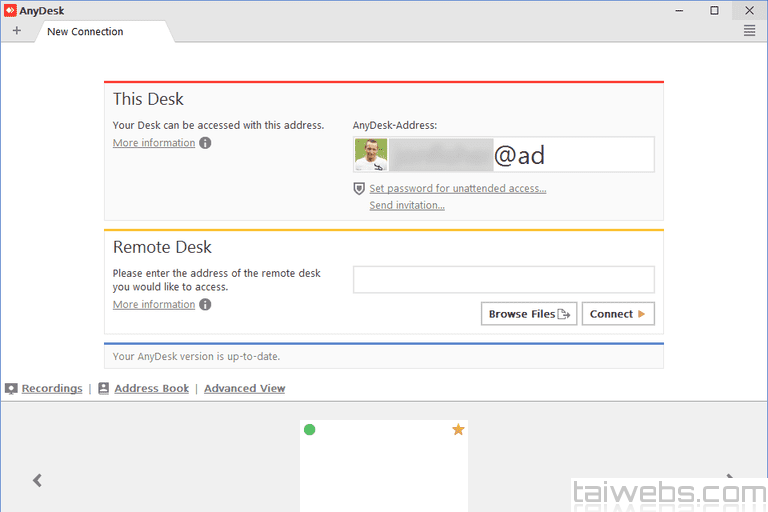The height and width of the screenshot is (512, 768).
Task: Open a new tab with plus icon
Action: click(x=16, y=31)
